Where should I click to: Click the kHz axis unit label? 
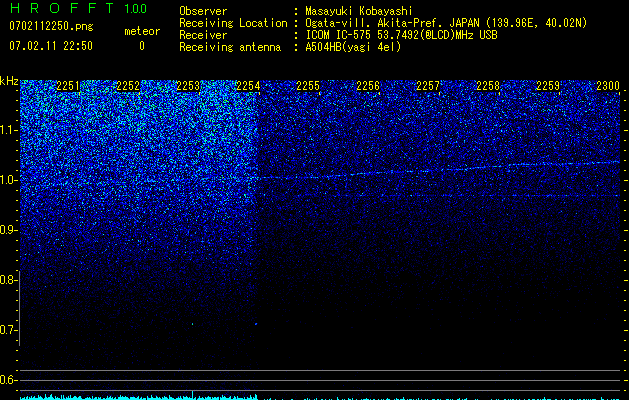click(x=9, y=81)
